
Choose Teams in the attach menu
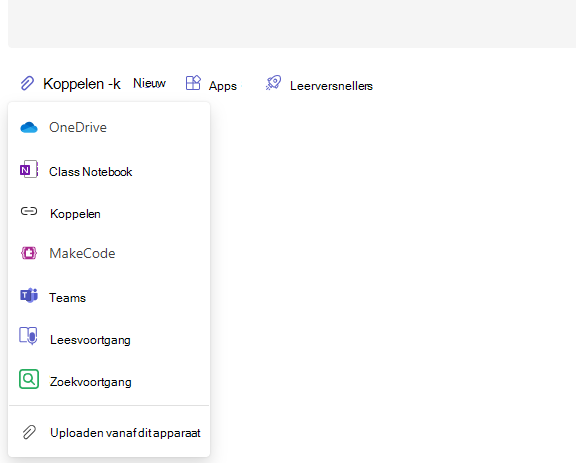click(x=109, y=297)
